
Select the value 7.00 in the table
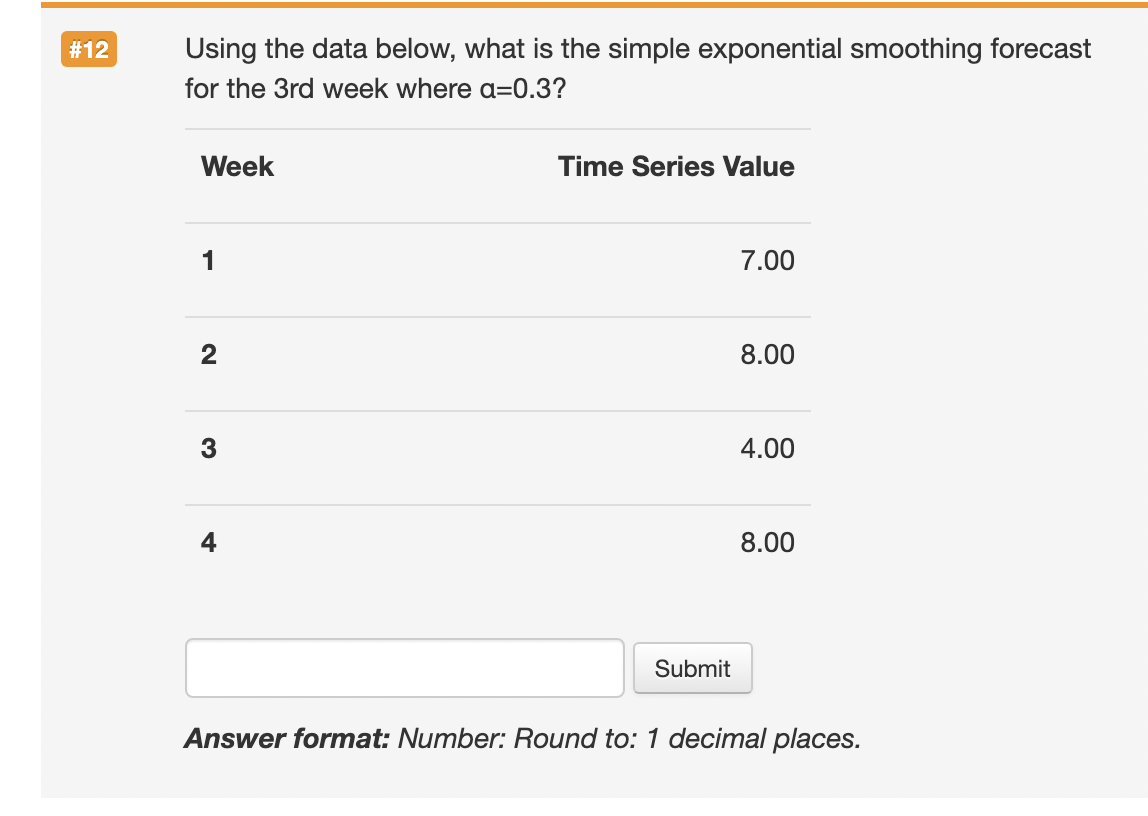768,260
